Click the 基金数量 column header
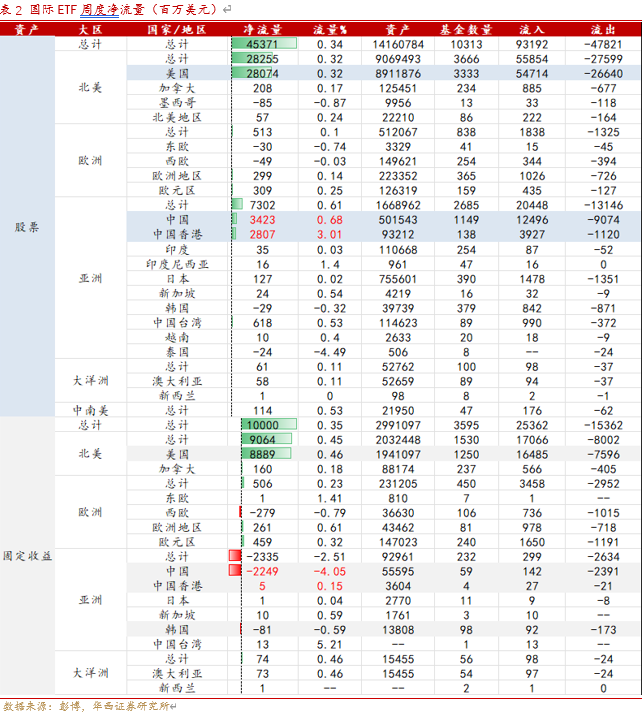Screen dimensions: 642x713 tap(465, 30)
